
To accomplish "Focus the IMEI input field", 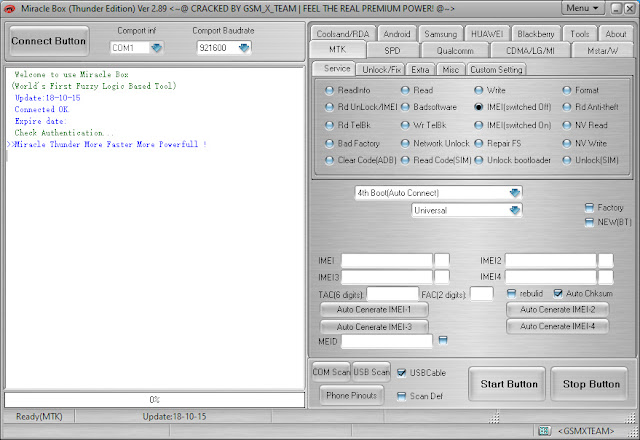I will tap(387, 260).
